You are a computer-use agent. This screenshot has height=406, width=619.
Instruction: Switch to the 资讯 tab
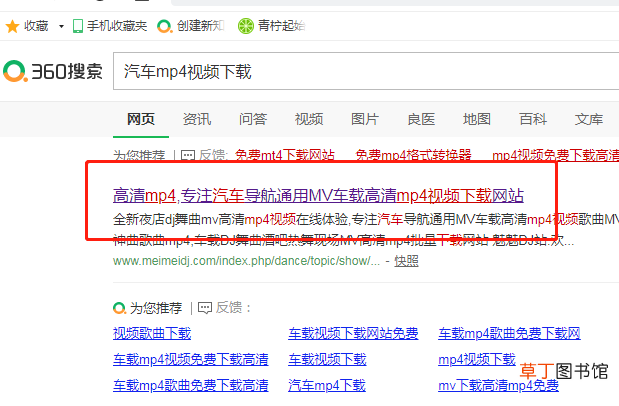197,119
